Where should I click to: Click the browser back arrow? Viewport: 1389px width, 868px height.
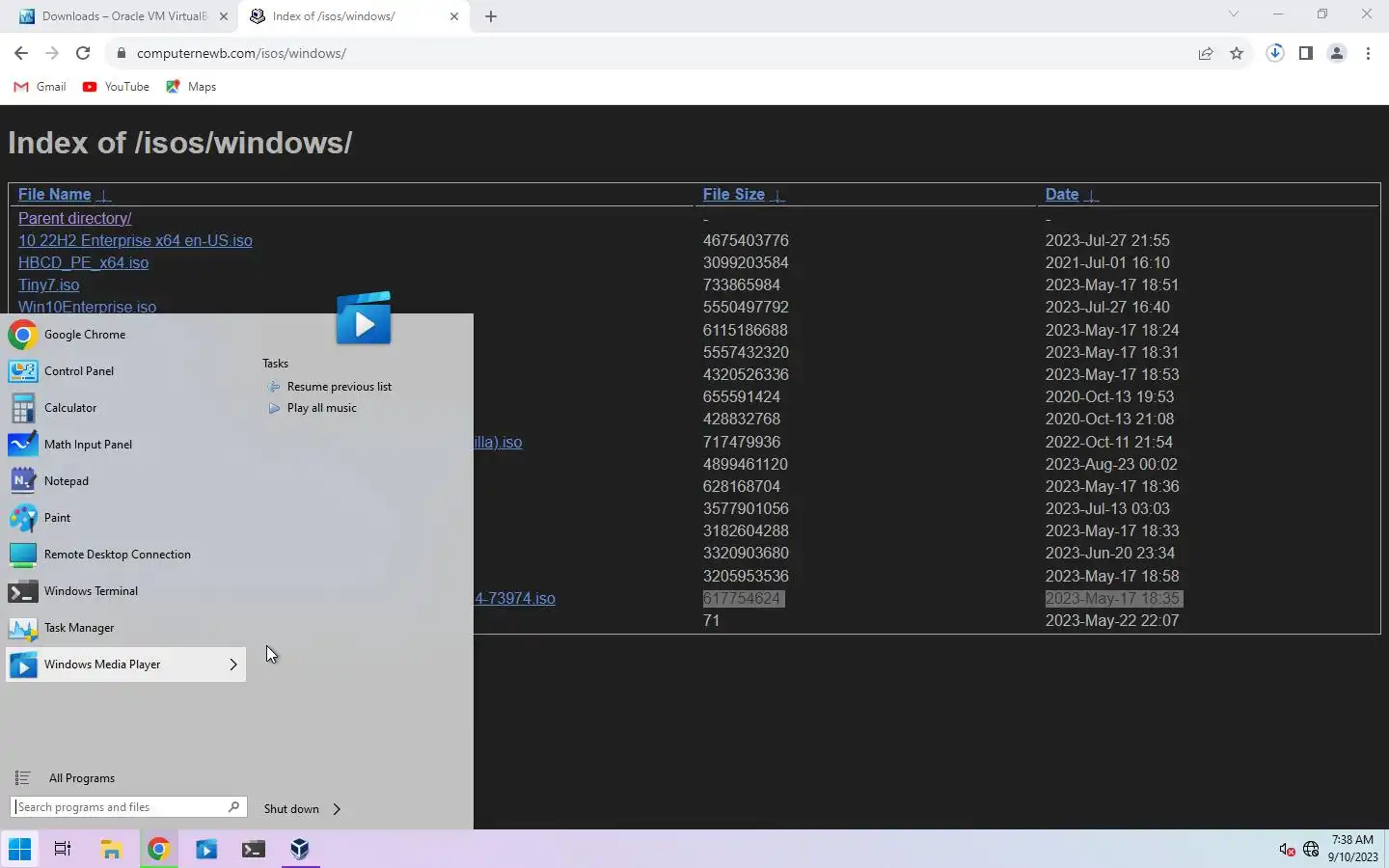(21, 53)
